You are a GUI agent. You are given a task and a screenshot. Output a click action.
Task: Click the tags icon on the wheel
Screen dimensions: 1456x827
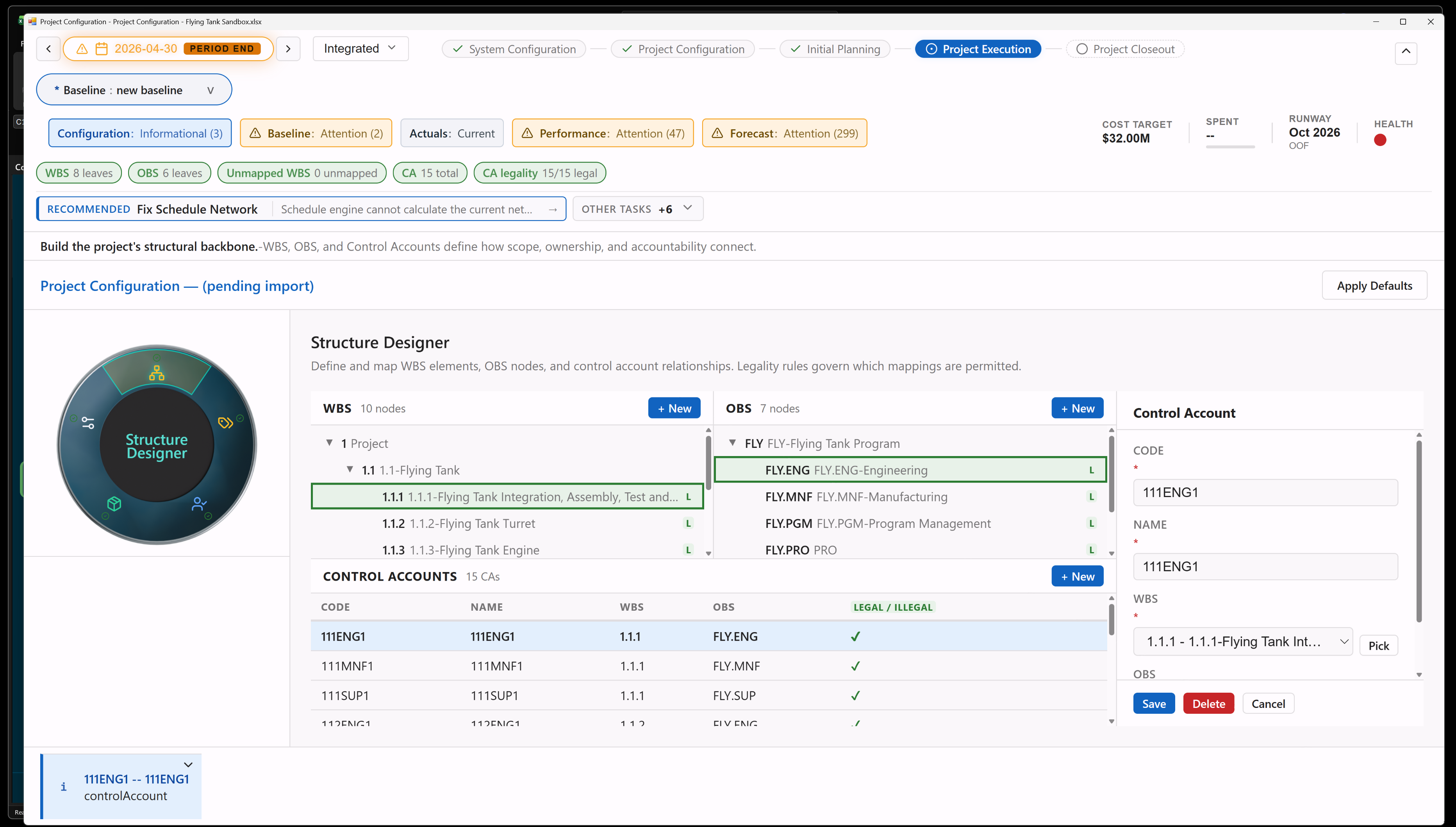point(225,422)
